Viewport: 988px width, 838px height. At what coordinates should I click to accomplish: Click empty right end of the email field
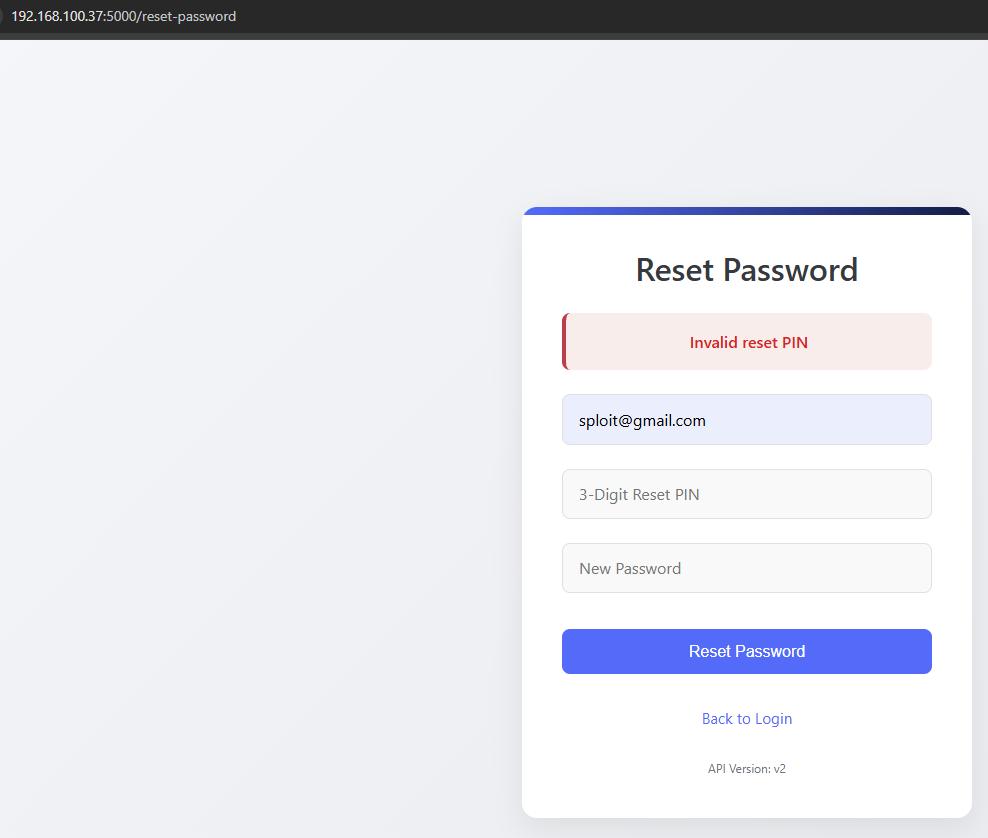(880, 420)
